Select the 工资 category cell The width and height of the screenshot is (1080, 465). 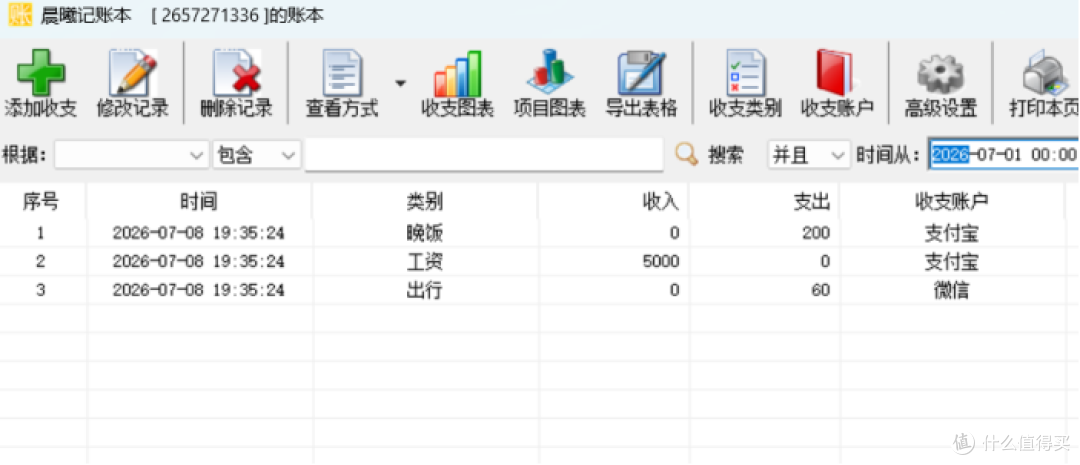[425, 262]
